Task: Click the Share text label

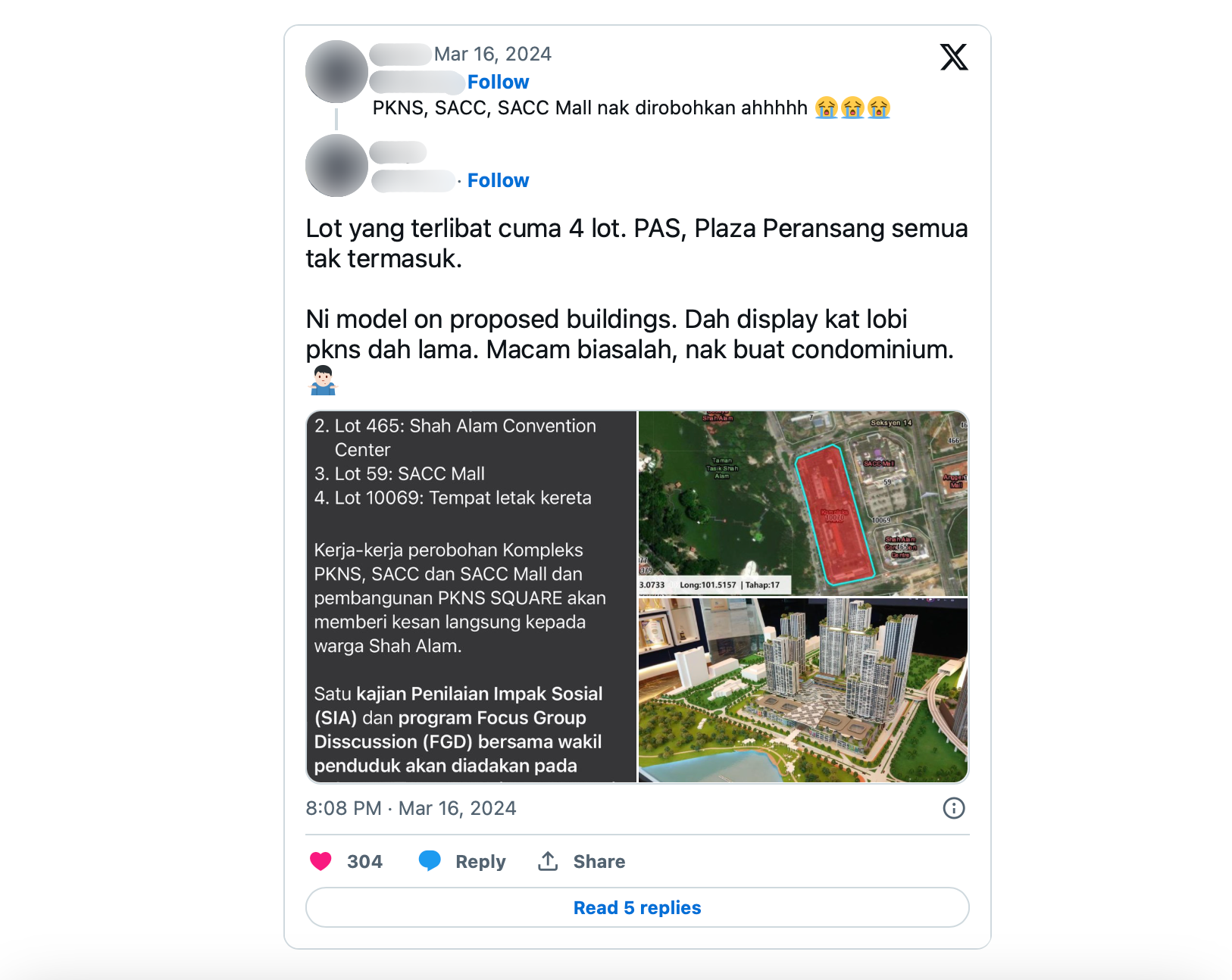Action: pos(599,862)
